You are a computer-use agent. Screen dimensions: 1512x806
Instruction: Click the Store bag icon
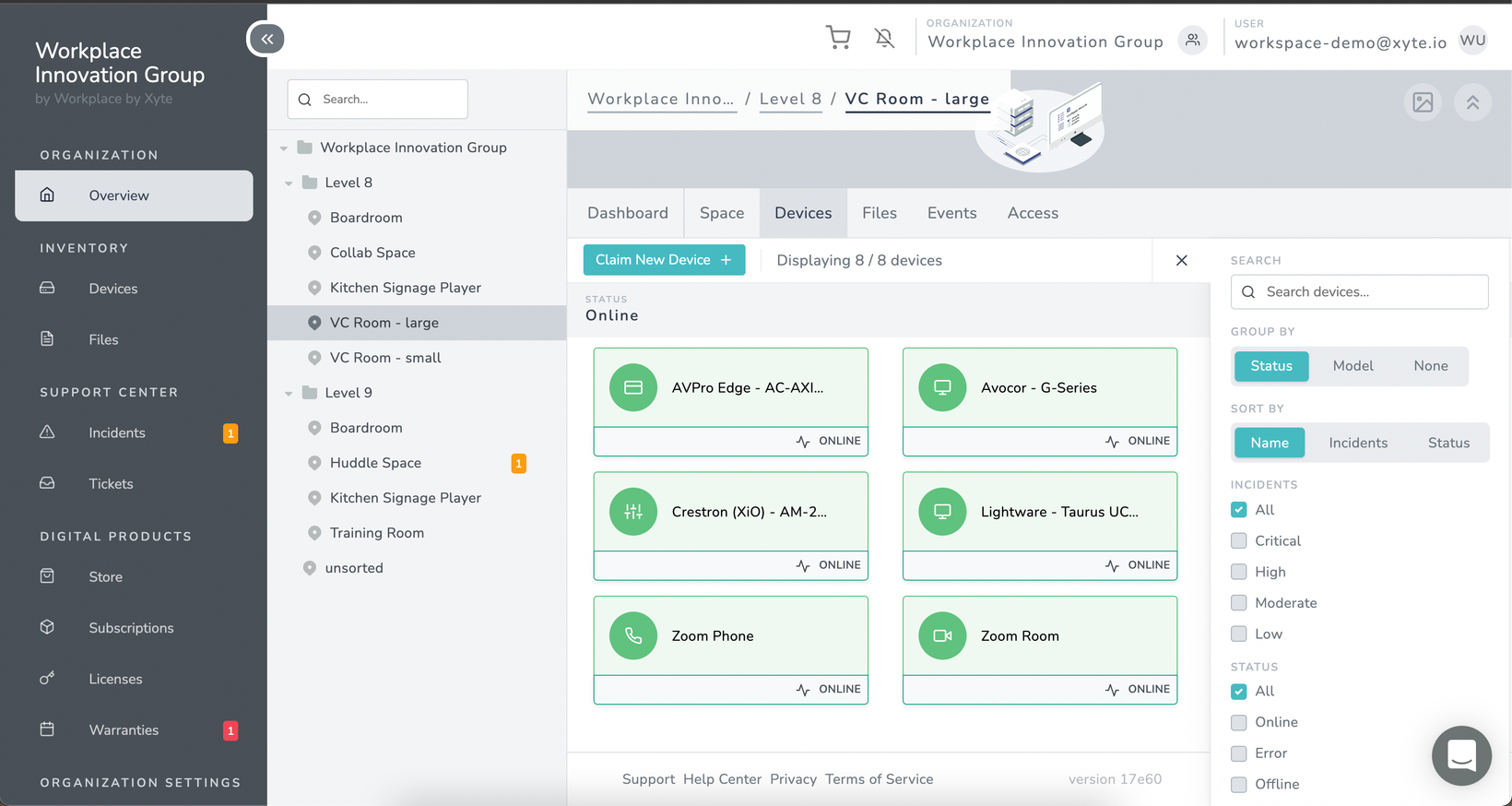point(47,576)
